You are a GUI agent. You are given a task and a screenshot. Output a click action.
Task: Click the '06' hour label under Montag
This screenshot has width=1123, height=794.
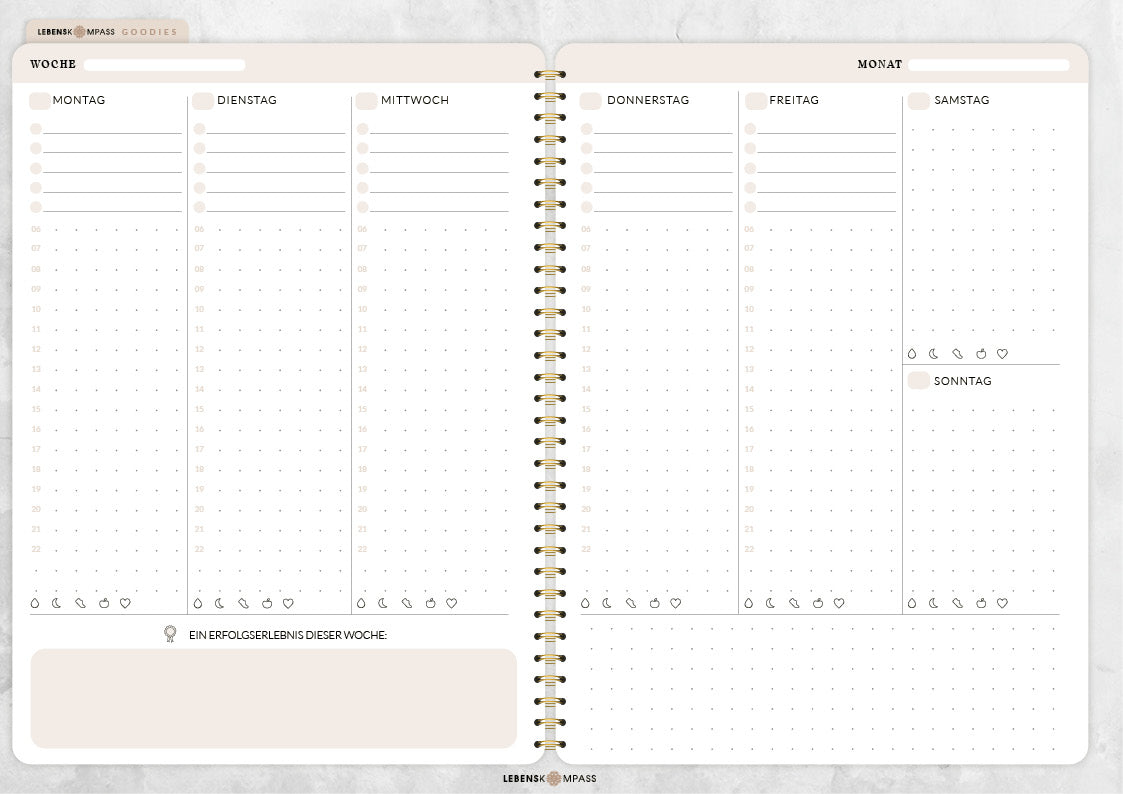tap(36, 229)
